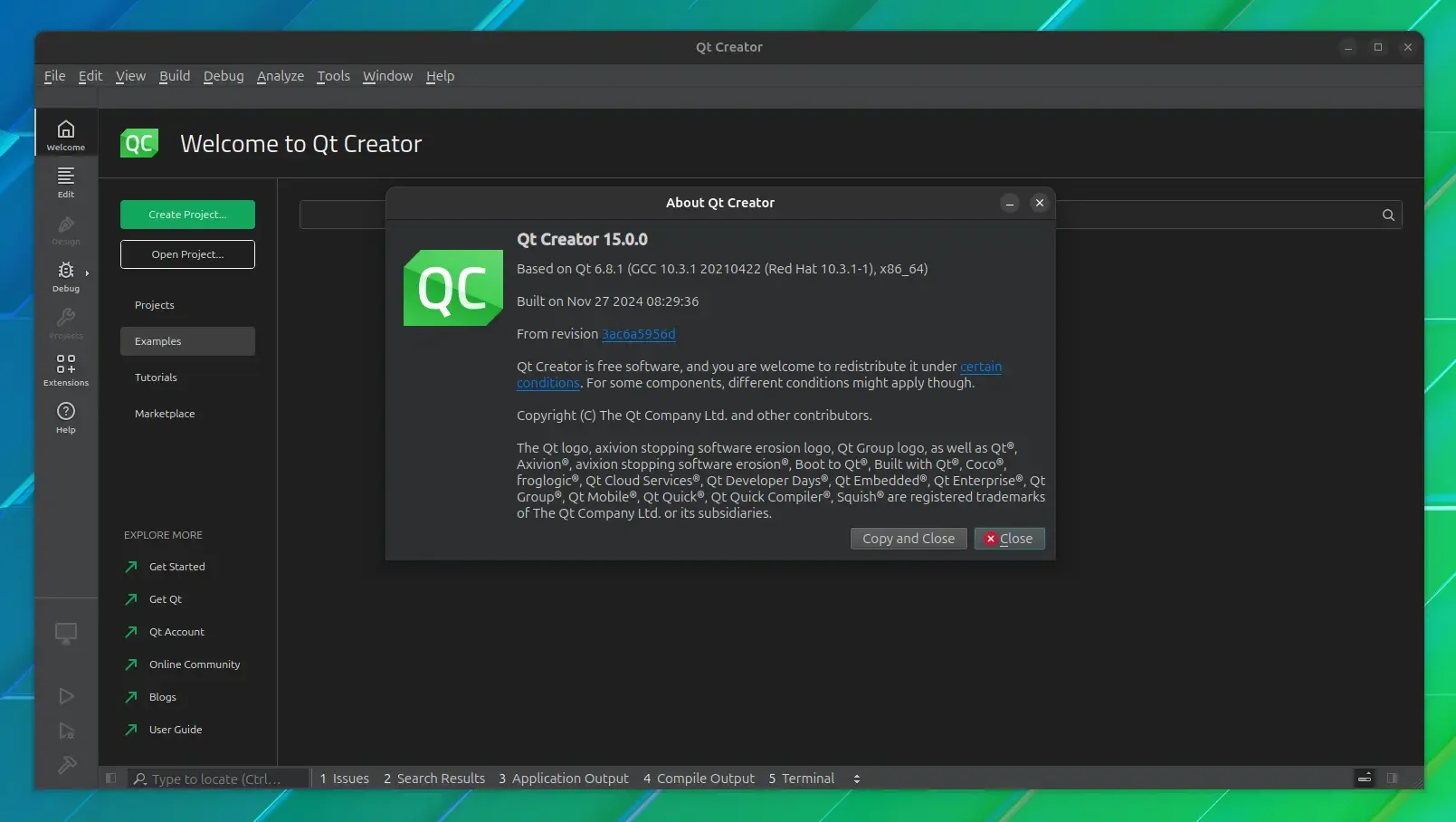Open revision 3ac6a5956d link

coord(639,334)
